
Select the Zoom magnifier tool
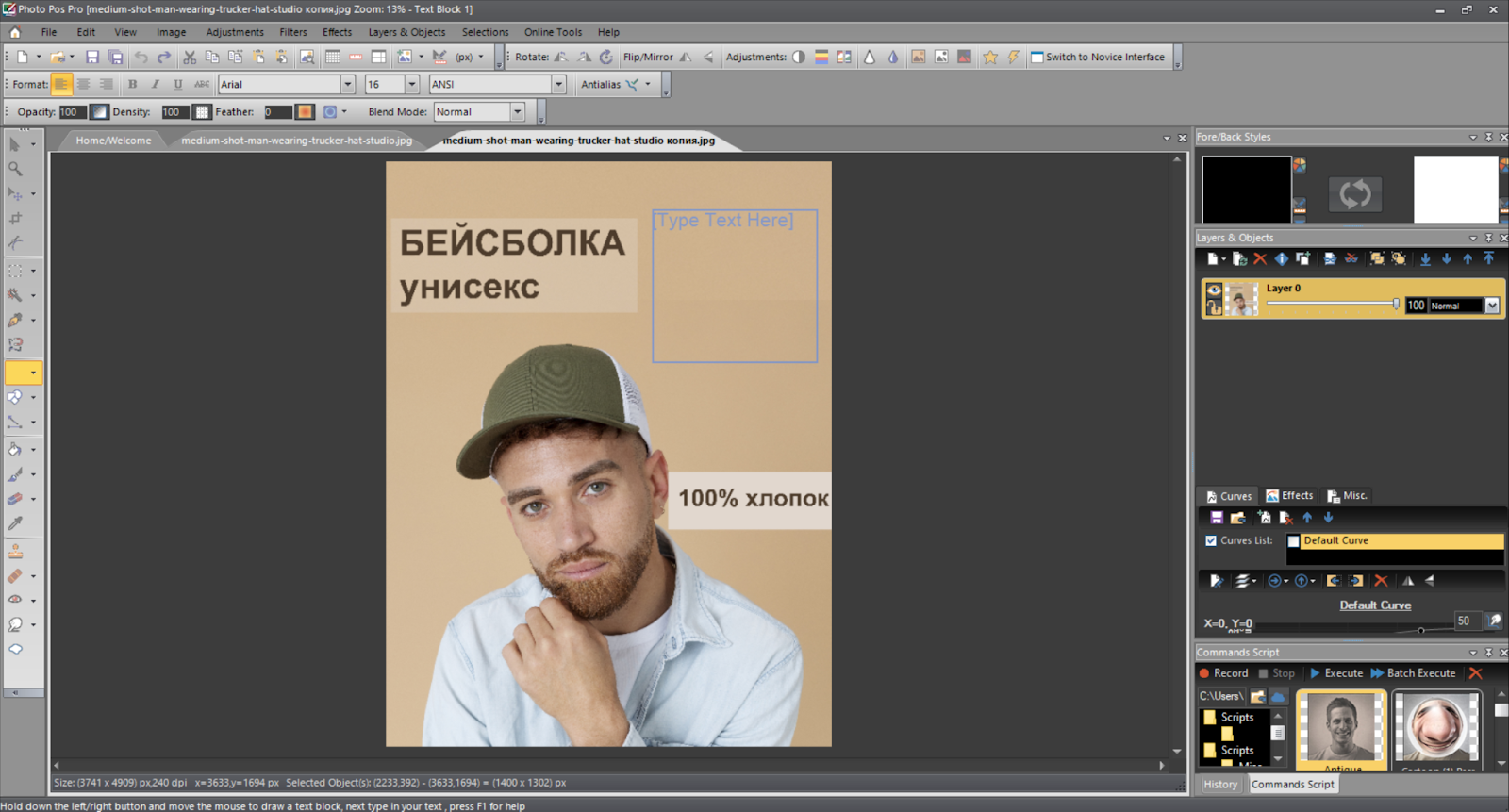[15, 169]
